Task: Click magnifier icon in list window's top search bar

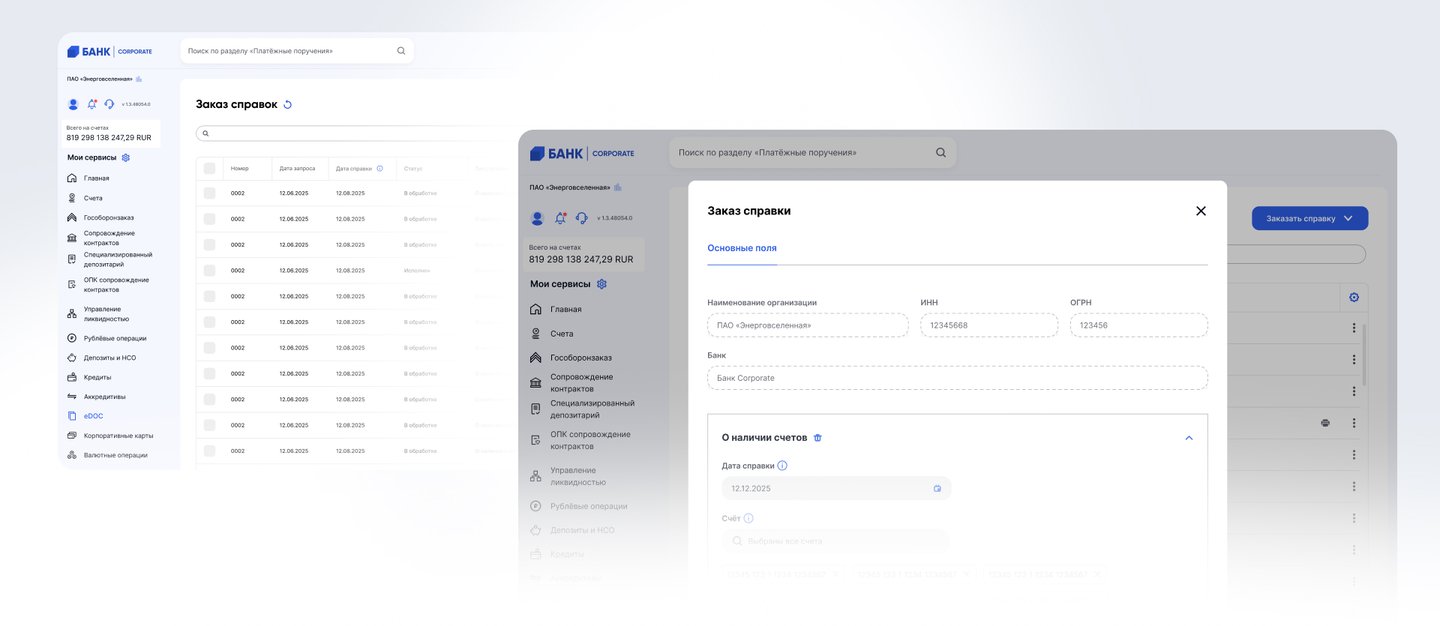Action: tap(401, 50)
